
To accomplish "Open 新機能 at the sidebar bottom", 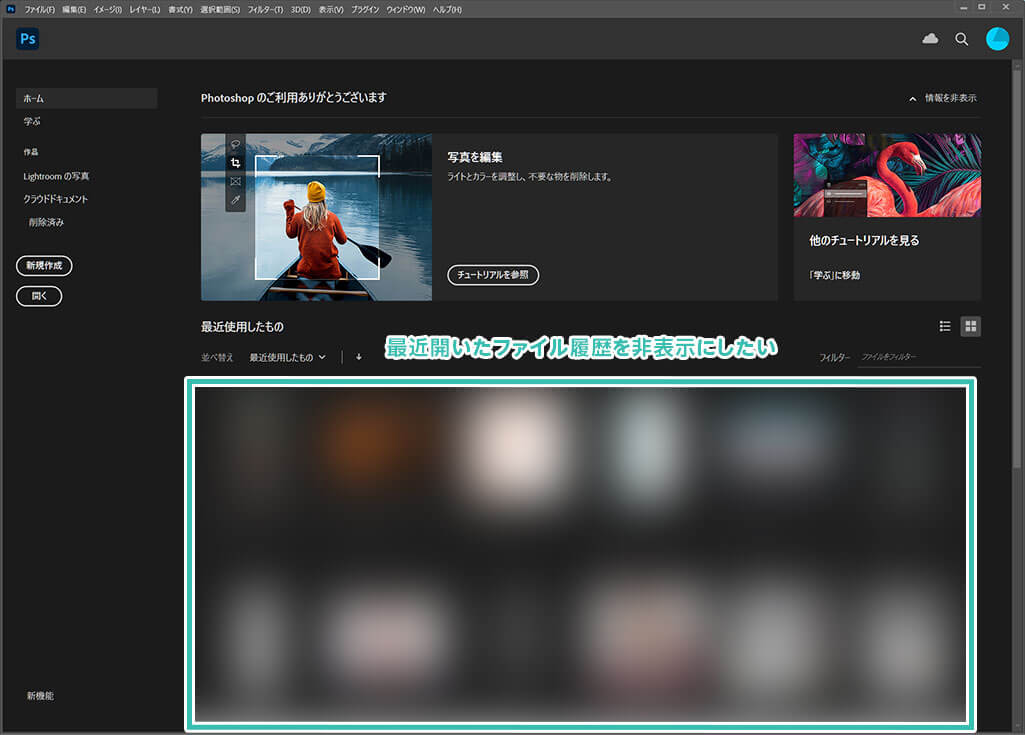I will pos(41,696).
